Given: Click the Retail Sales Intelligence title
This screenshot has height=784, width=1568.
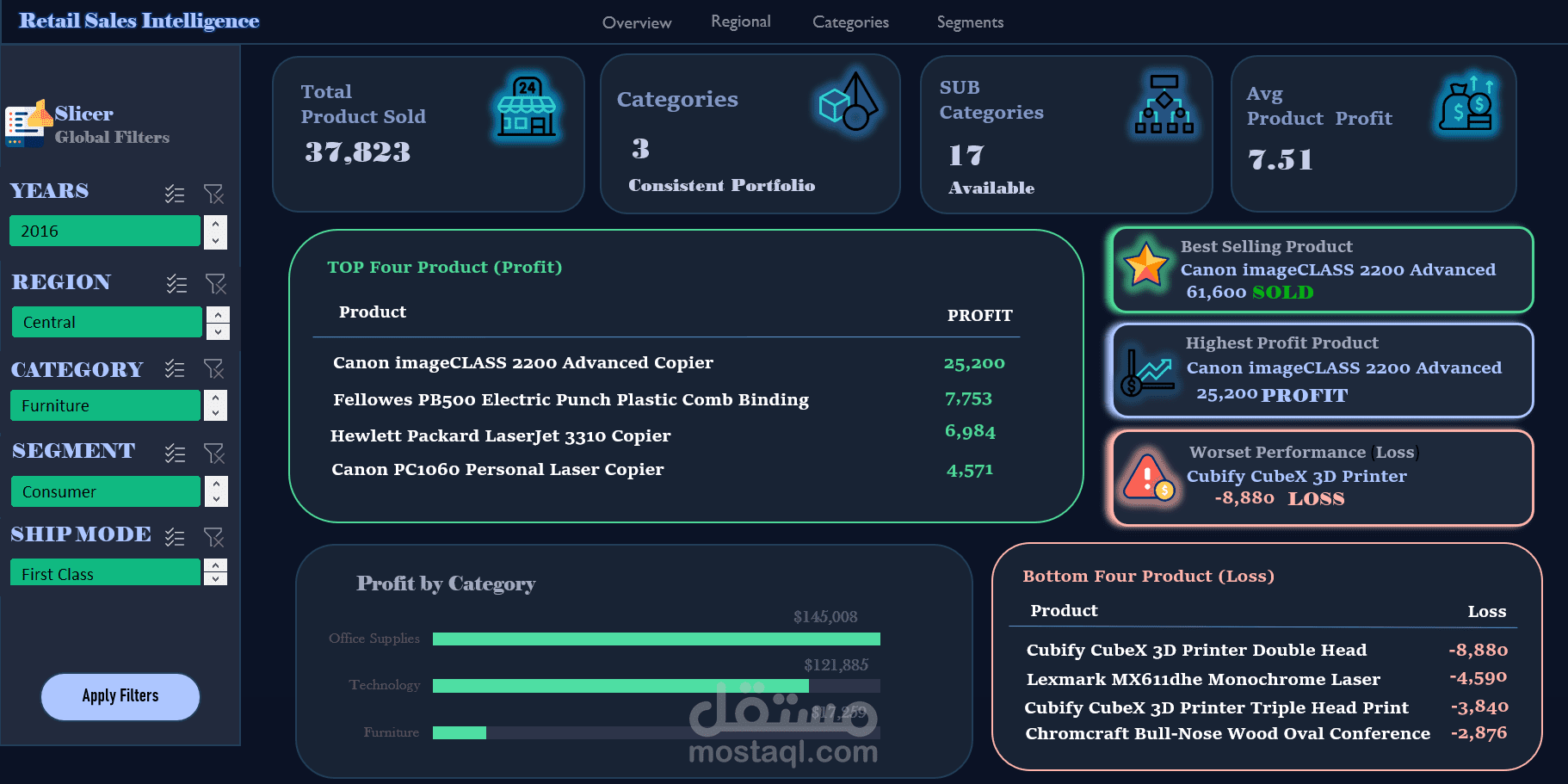Looking at the screenshot, I should pos(139,21).
